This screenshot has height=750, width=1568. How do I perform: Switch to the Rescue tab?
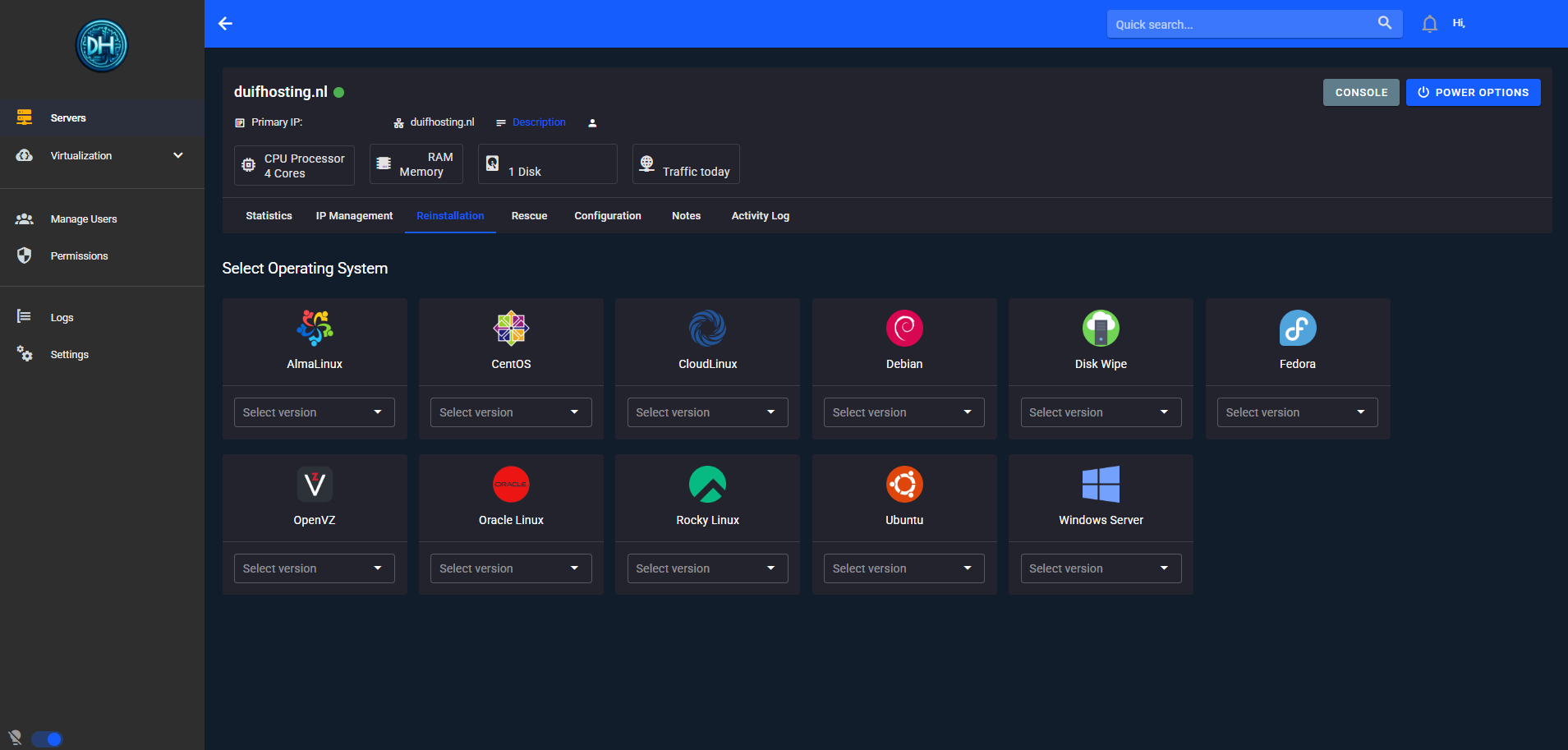(528, 215)
